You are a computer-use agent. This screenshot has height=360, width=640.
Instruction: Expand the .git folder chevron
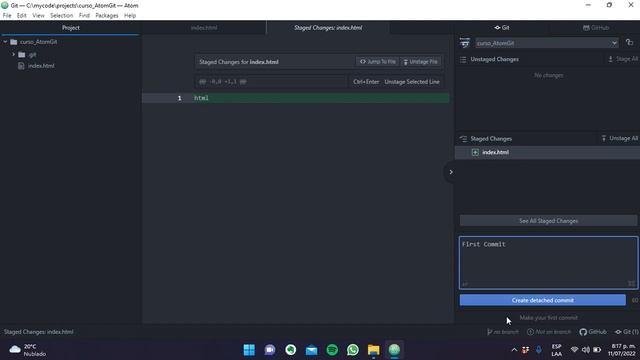point(13,54)
